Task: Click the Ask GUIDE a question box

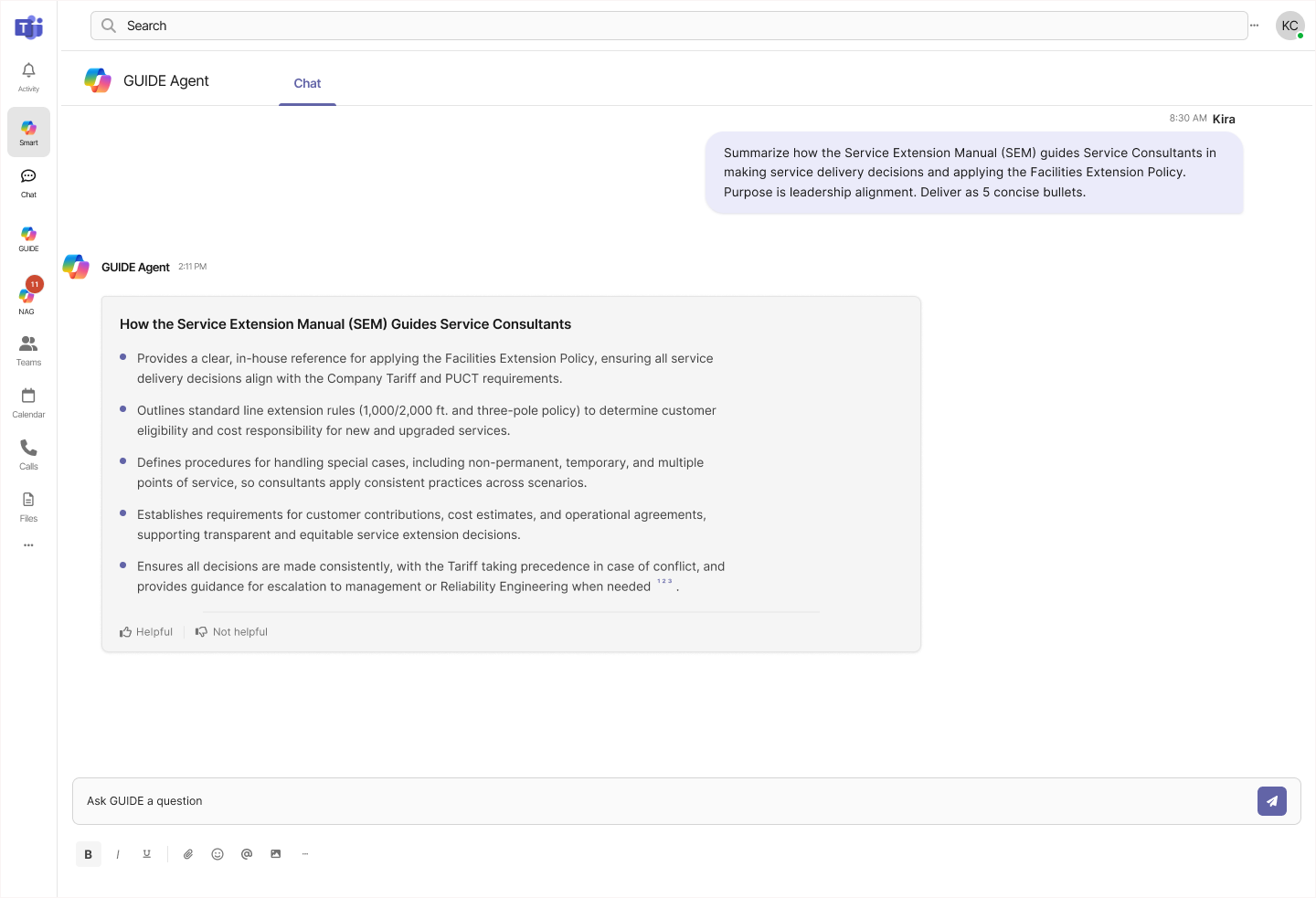Action: [664, 801]
